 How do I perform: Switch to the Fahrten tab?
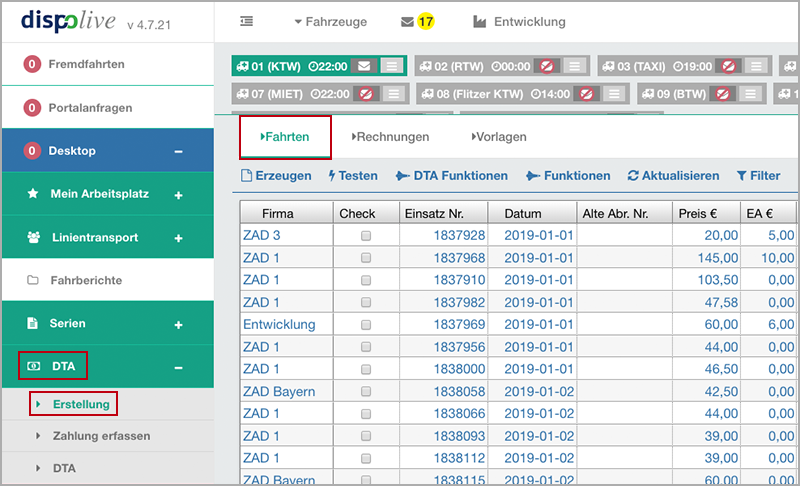point(285,137)
